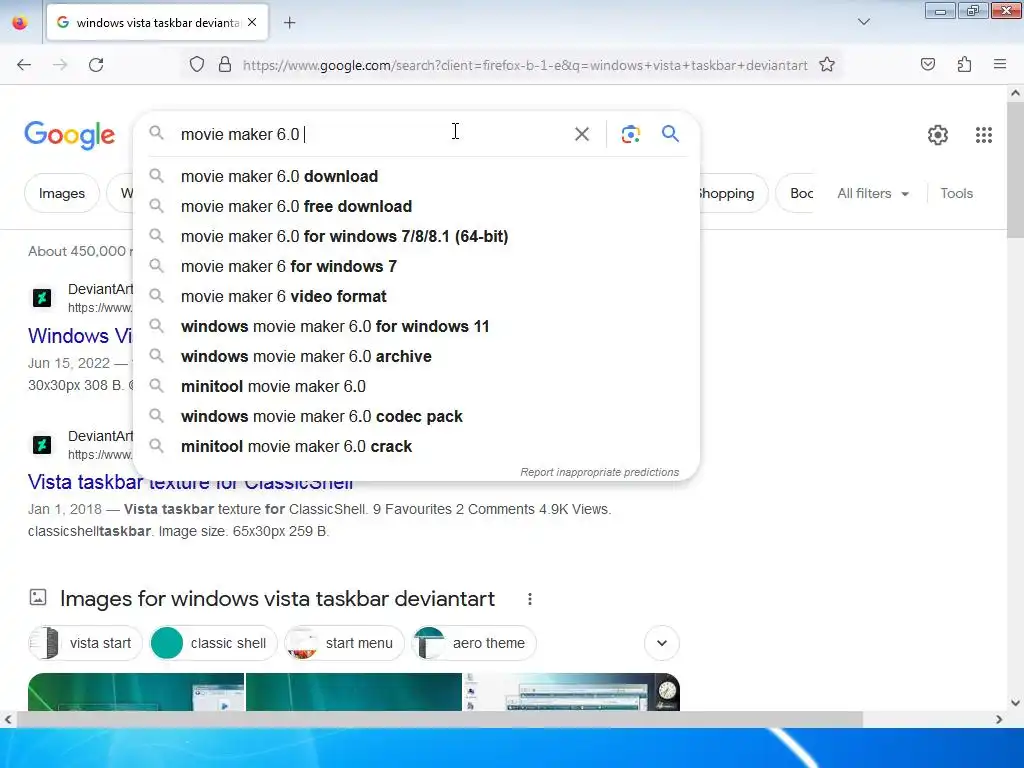This screenshot has width=1024, height=768.
Task: Select windows movie maker 6.0 codec pack
Action: pyautogui.click(x=417, y=417)
